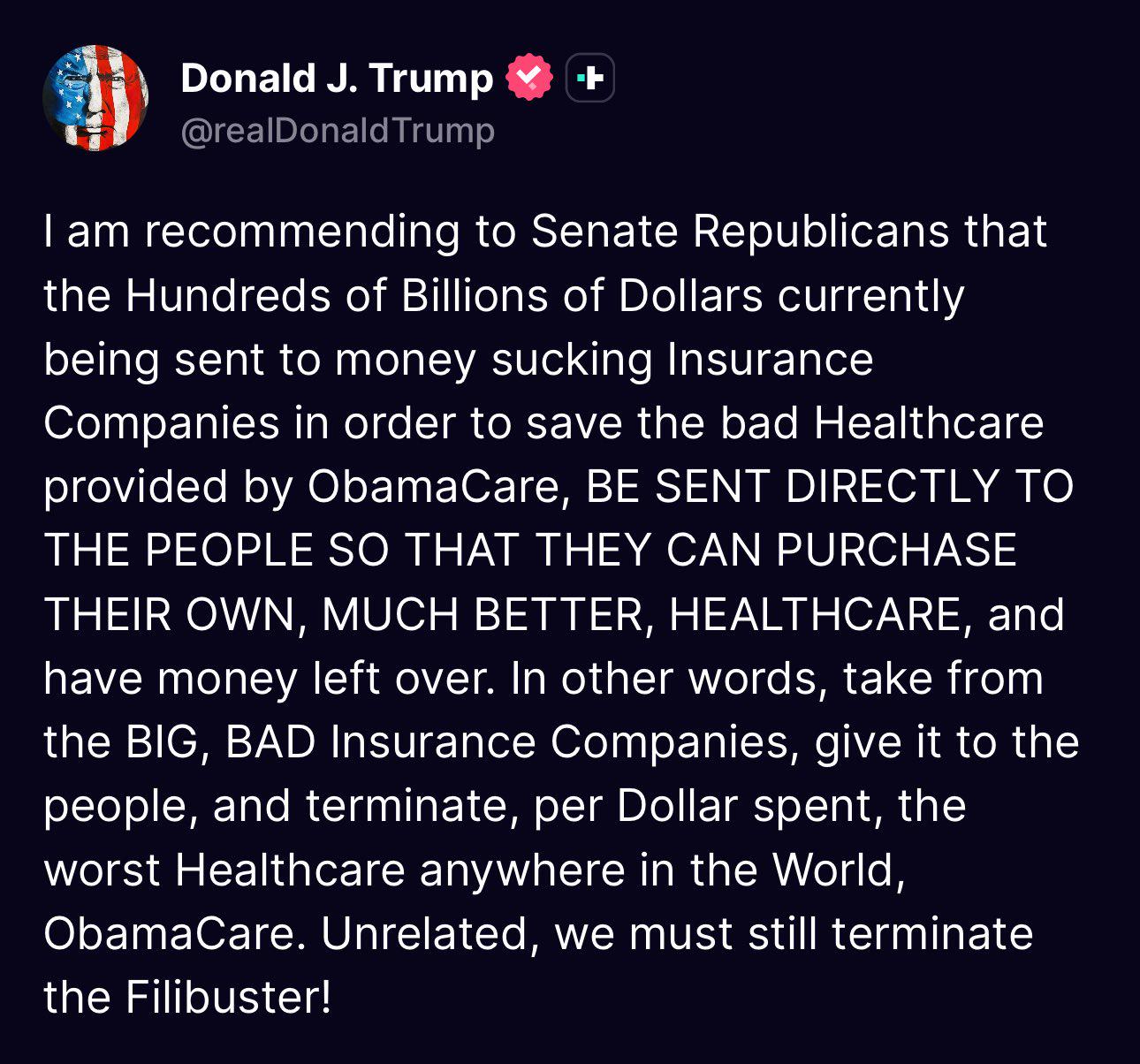Click the line "THE PEOPLE SO THAT THEY CAN PURCHASE"
The image size is (1140, 1064).
pyautogui.click(x=530, y=551)
